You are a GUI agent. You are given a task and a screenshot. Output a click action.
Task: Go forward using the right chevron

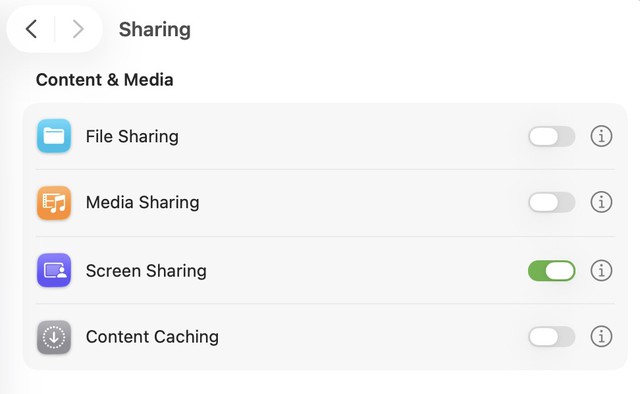78,29
